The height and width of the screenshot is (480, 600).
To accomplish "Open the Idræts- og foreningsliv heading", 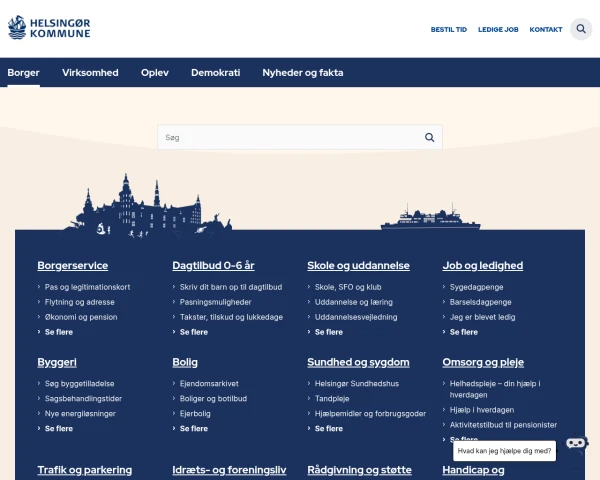I will pos(229,470).
